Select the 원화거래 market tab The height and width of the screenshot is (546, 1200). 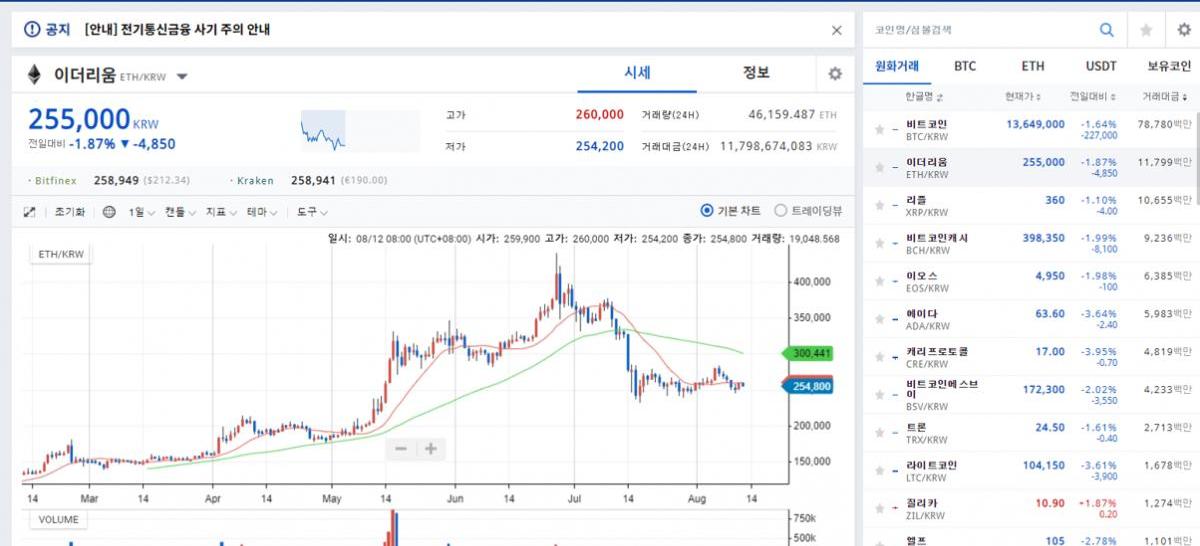pos(897,66)
